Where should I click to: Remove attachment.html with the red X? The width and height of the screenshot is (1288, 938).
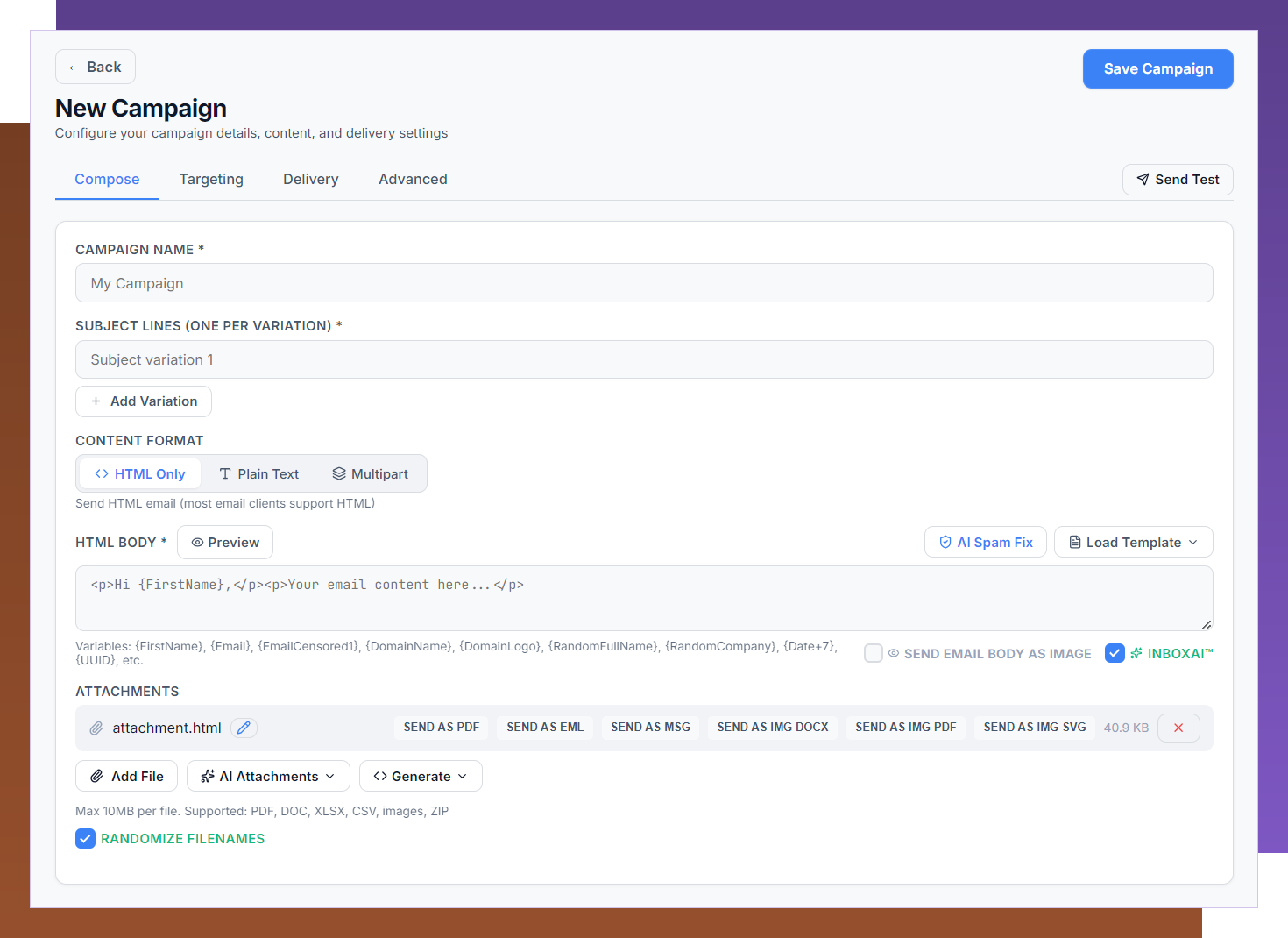pyautogui.click(x=1178, y=728)
